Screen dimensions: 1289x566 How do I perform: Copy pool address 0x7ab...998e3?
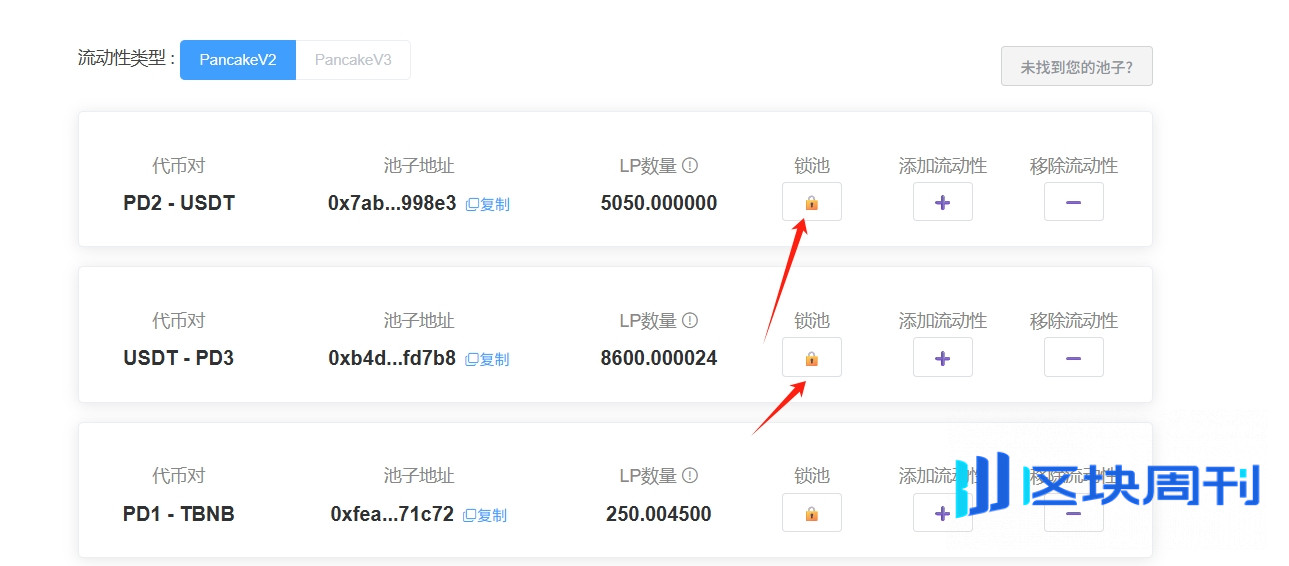(487, 204)
